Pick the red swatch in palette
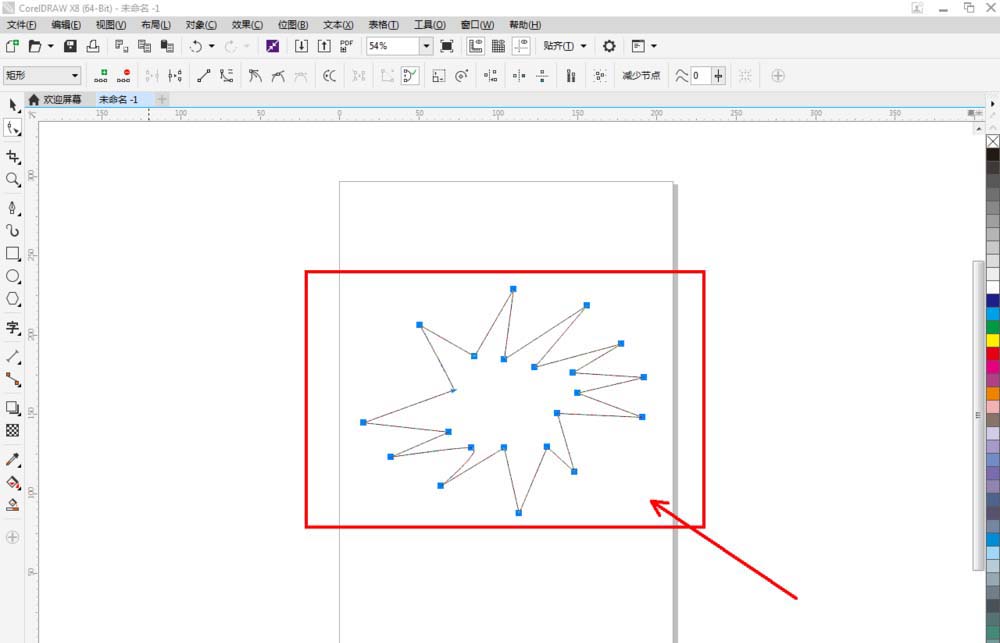The width and height of the screenshot is (1000, 643). point(993,353)
